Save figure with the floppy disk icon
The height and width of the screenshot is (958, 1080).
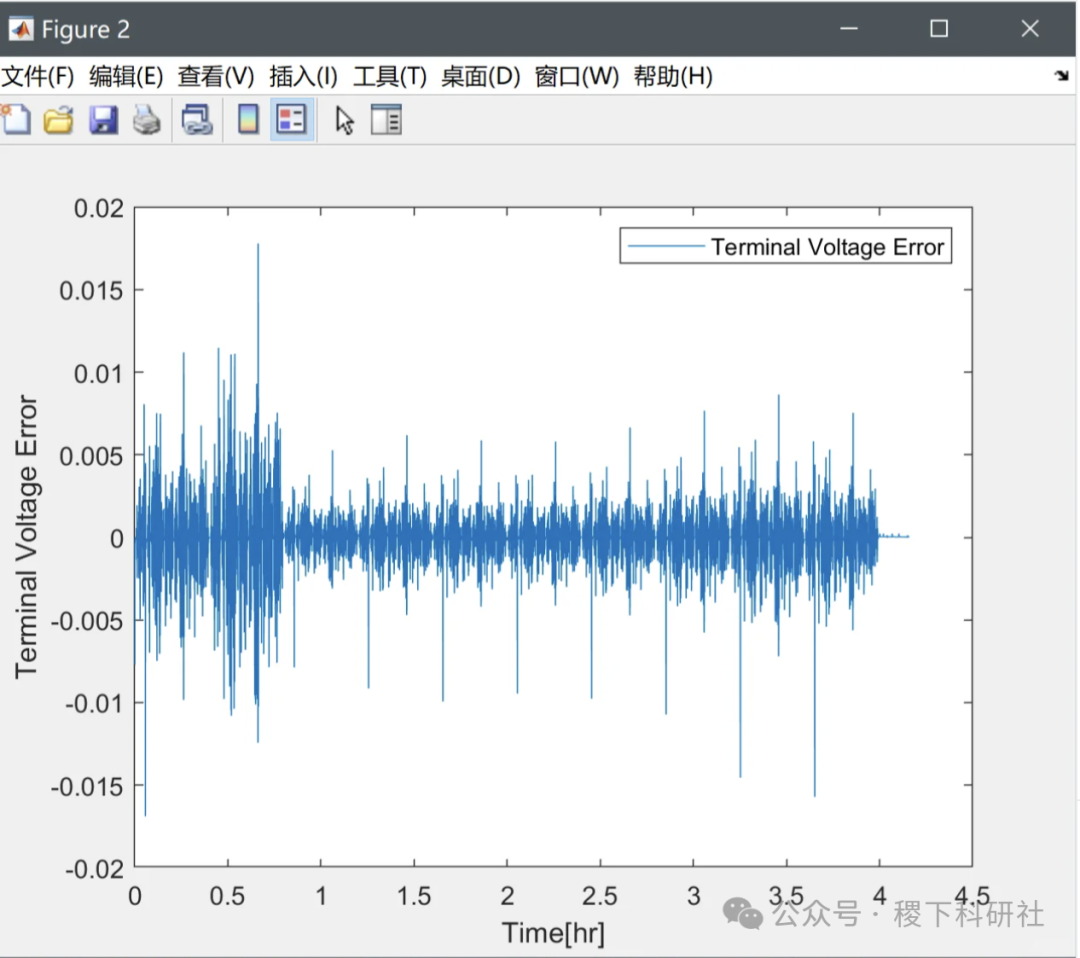[x=103, y=120]
